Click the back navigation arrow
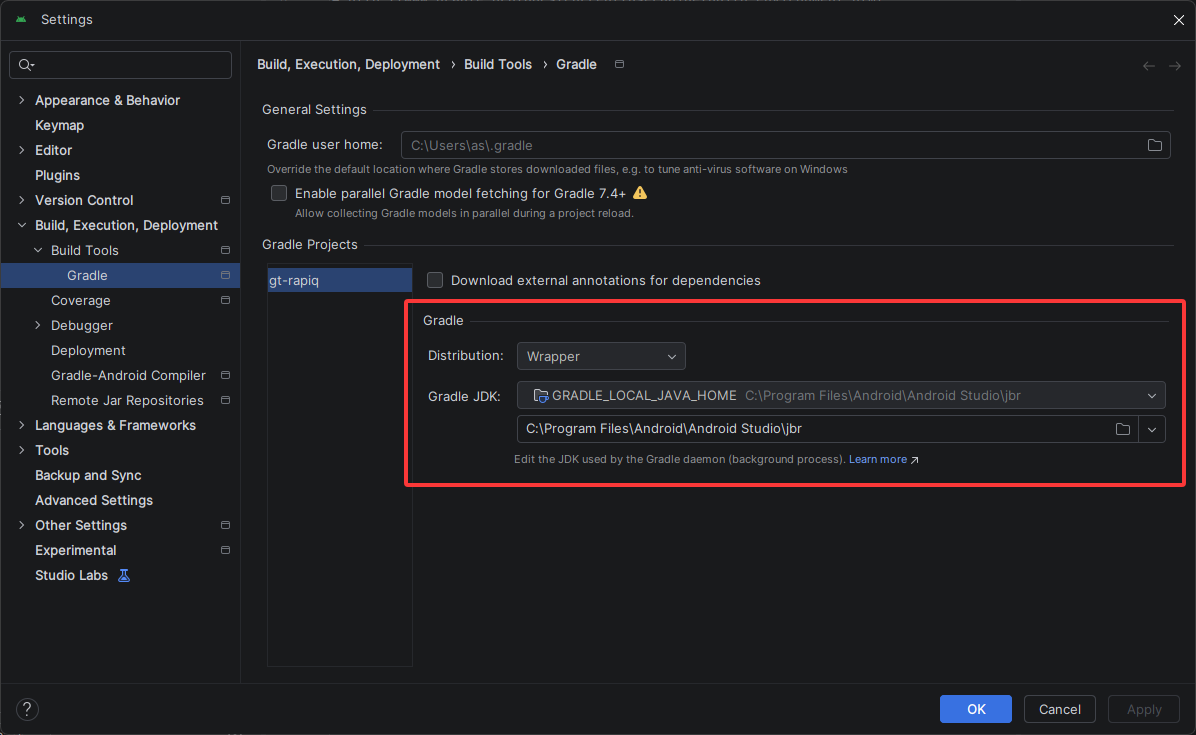1196x735 pixels. [x=1149, y=66]
